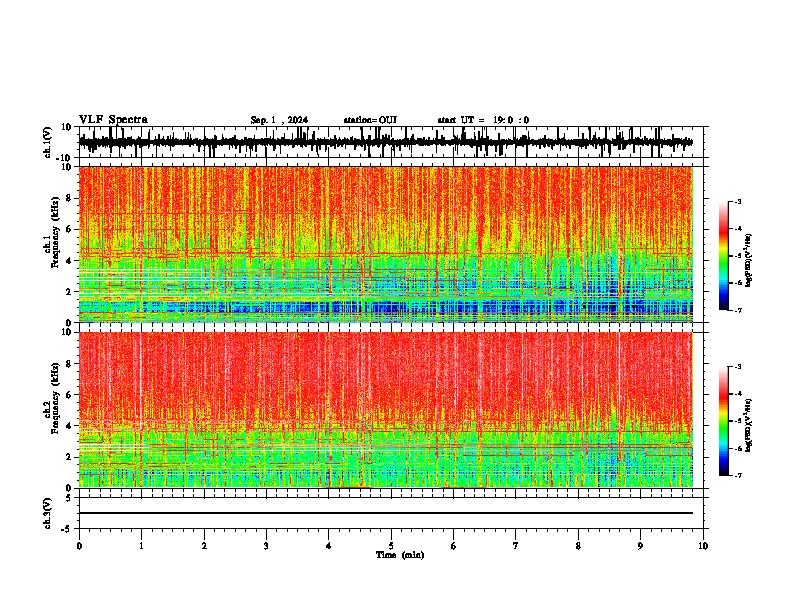
Task: Click the "6" kHz tick of ch.2 spectrogram
Action: point(70,395)
